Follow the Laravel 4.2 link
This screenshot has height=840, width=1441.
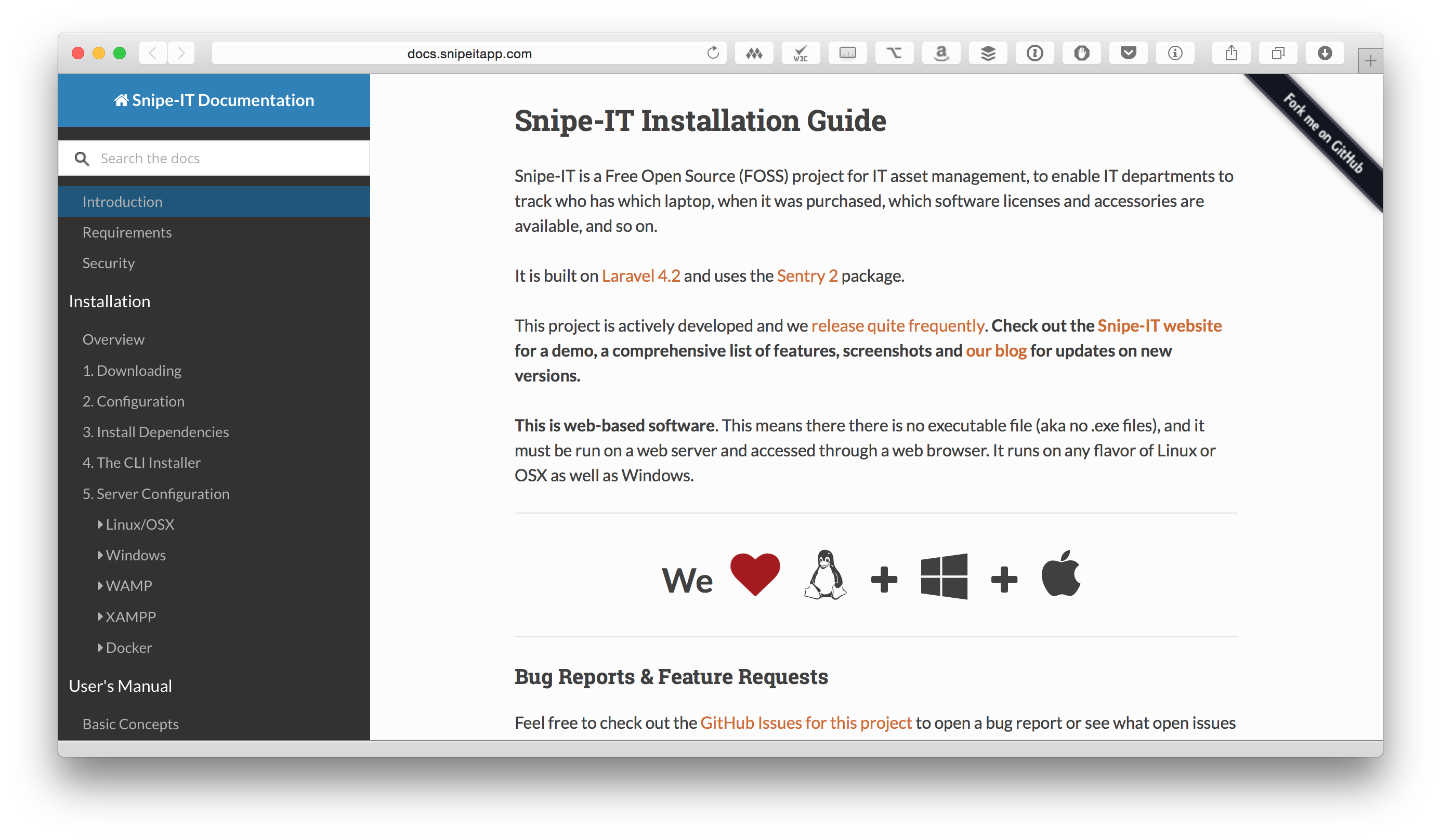tap(641, 275)
